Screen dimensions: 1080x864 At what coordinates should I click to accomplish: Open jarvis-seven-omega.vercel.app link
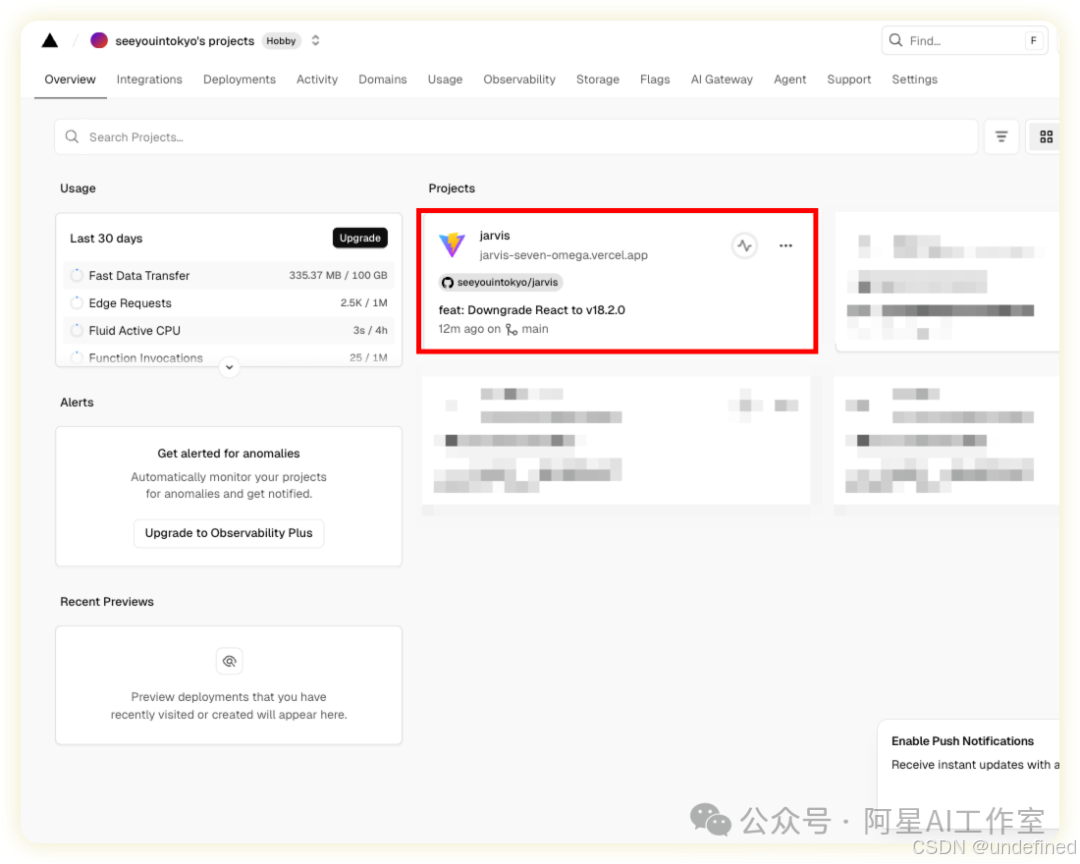[x=563, y=255]
